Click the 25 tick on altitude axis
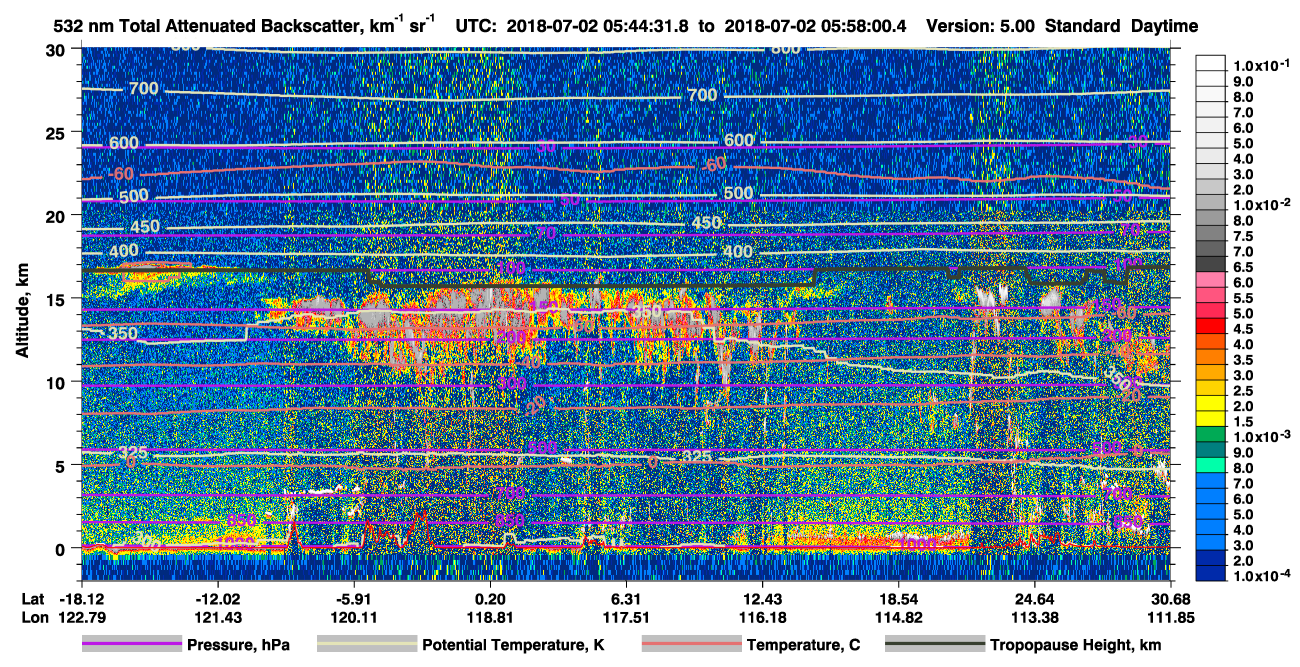 pos(58,132)
